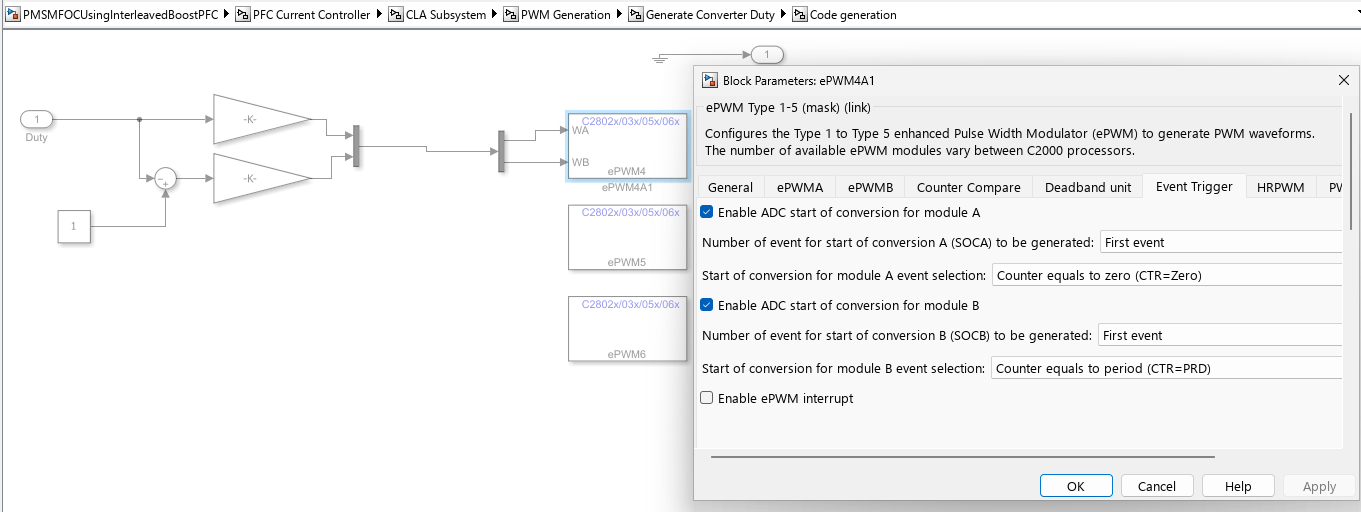Select the ePWM6 block

pyautogui.click(x=627, y=328)
